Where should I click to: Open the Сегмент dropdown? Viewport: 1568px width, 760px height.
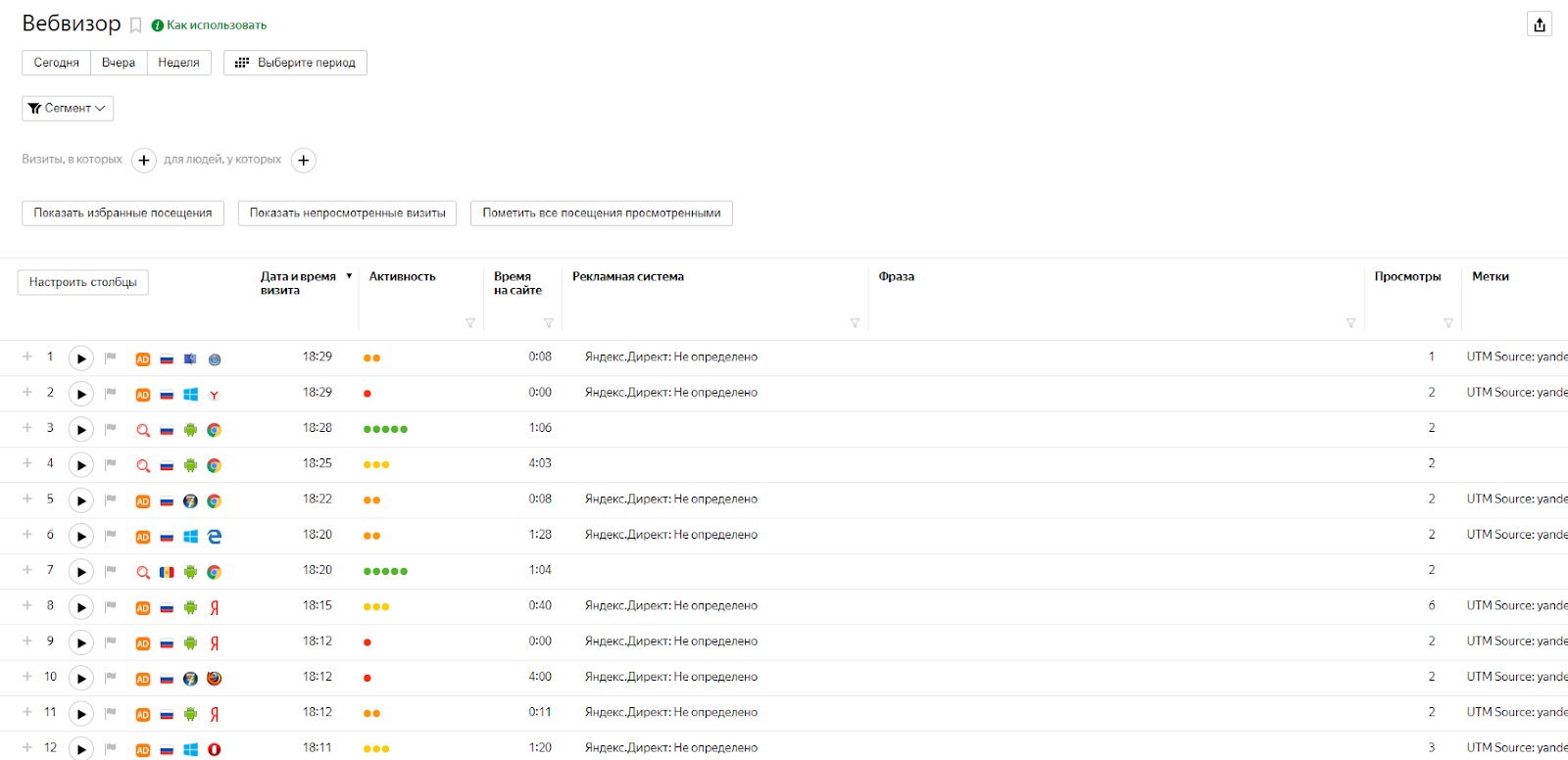pyautogui.click(x=68, y=109)
